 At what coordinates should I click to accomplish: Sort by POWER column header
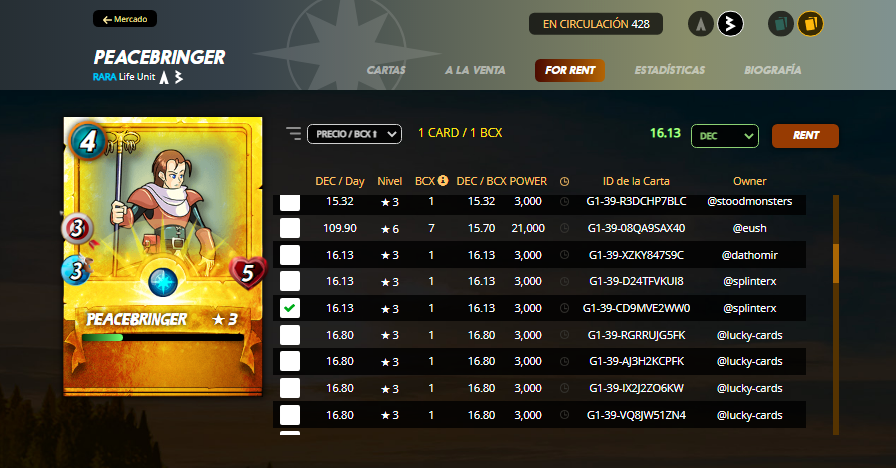click(528, 181)
